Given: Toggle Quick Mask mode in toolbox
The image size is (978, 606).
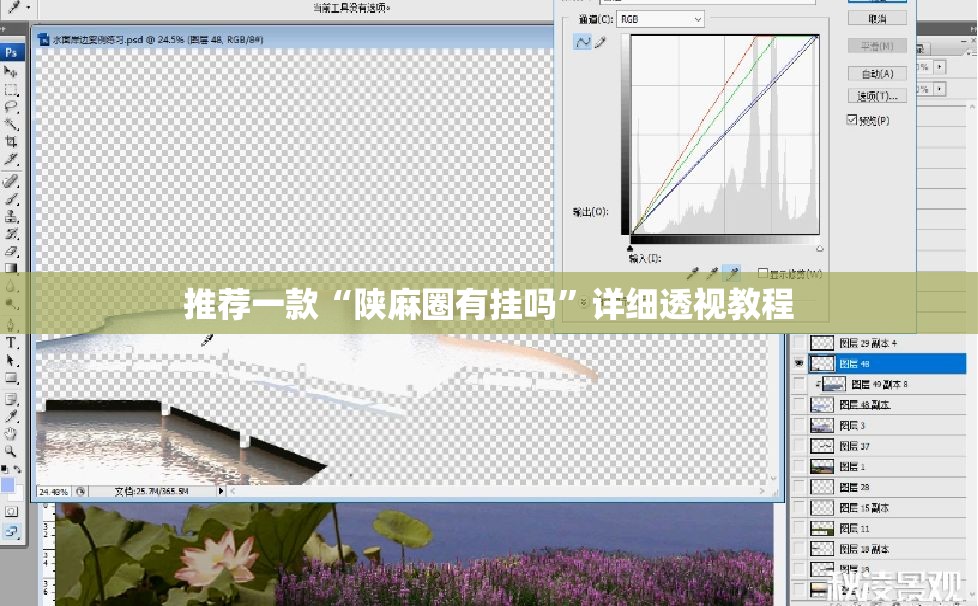Looking at the screenshot, I should (11, 512).
